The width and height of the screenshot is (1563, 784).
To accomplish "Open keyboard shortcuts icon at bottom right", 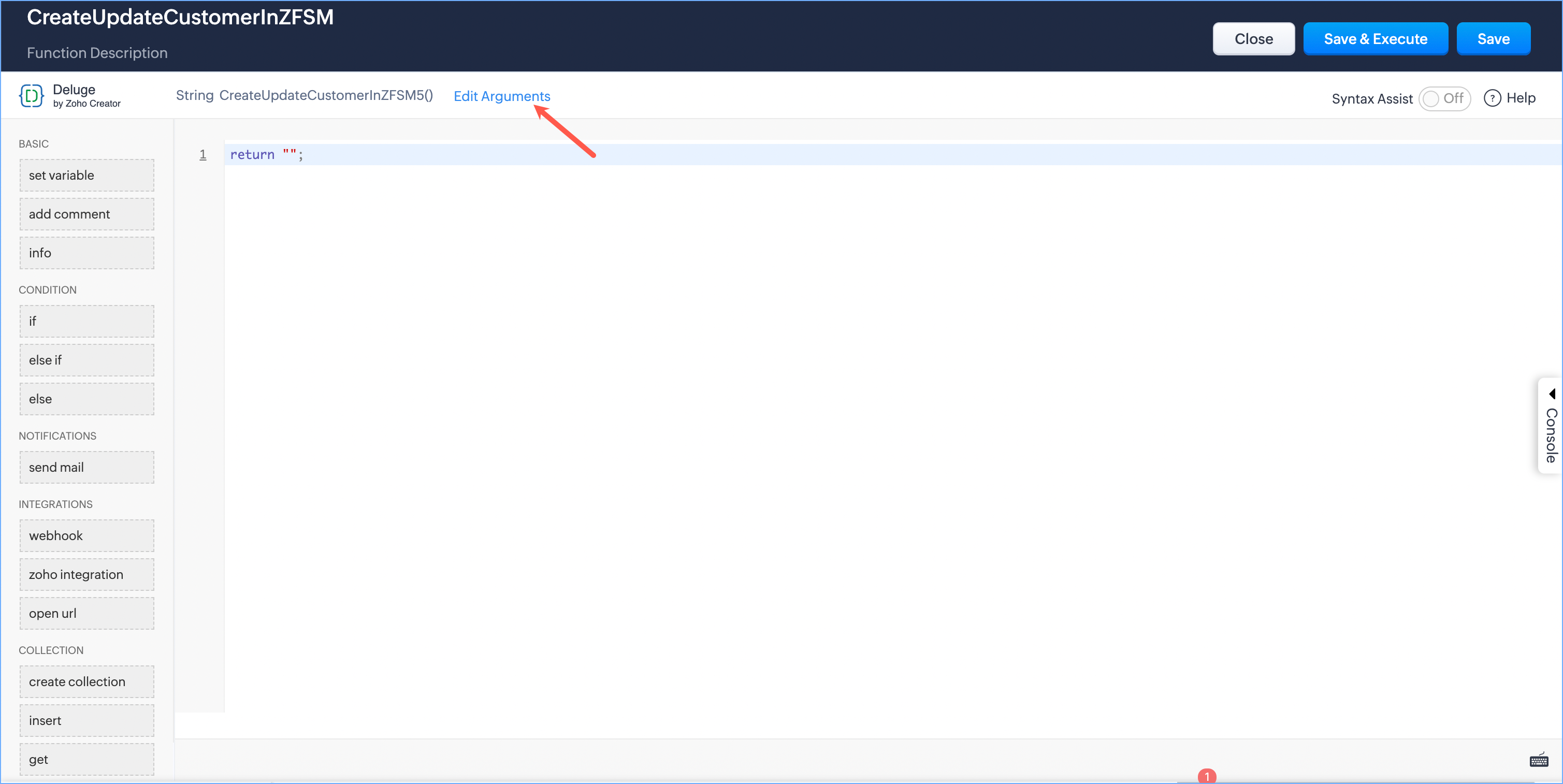I will click(x=1539, y=760).
